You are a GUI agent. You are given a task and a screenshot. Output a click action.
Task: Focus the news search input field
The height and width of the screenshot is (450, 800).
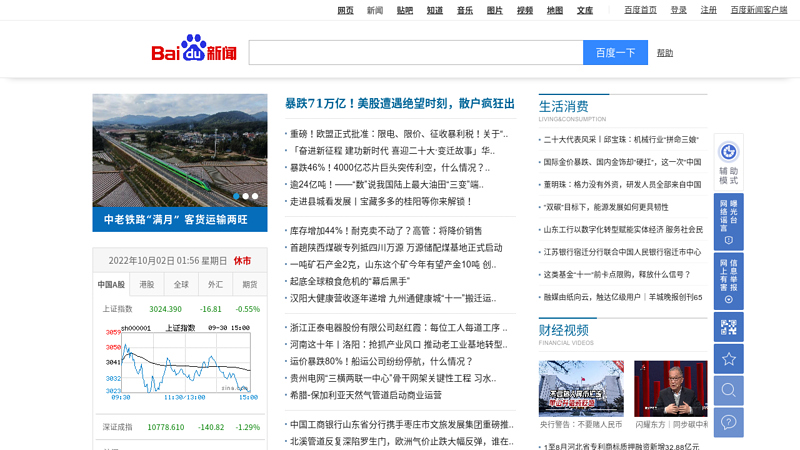point(416,53)
